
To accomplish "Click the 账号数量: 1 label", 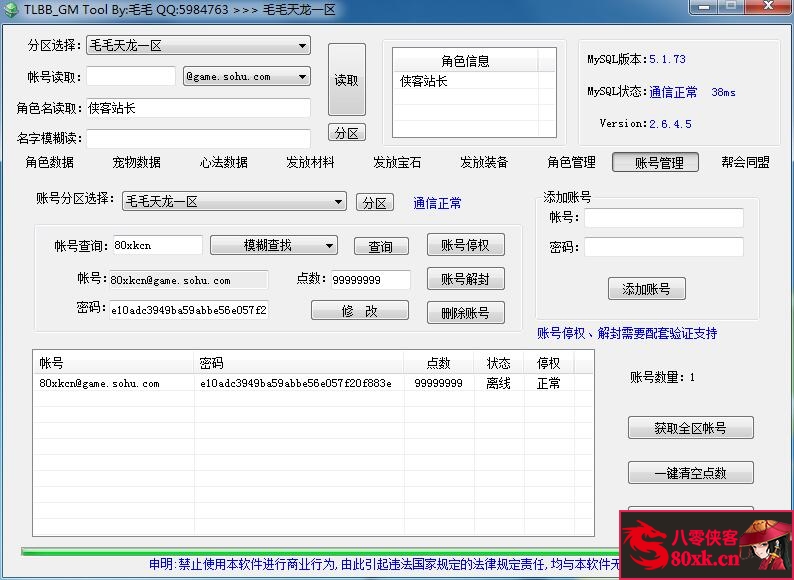I will (662, 377).
